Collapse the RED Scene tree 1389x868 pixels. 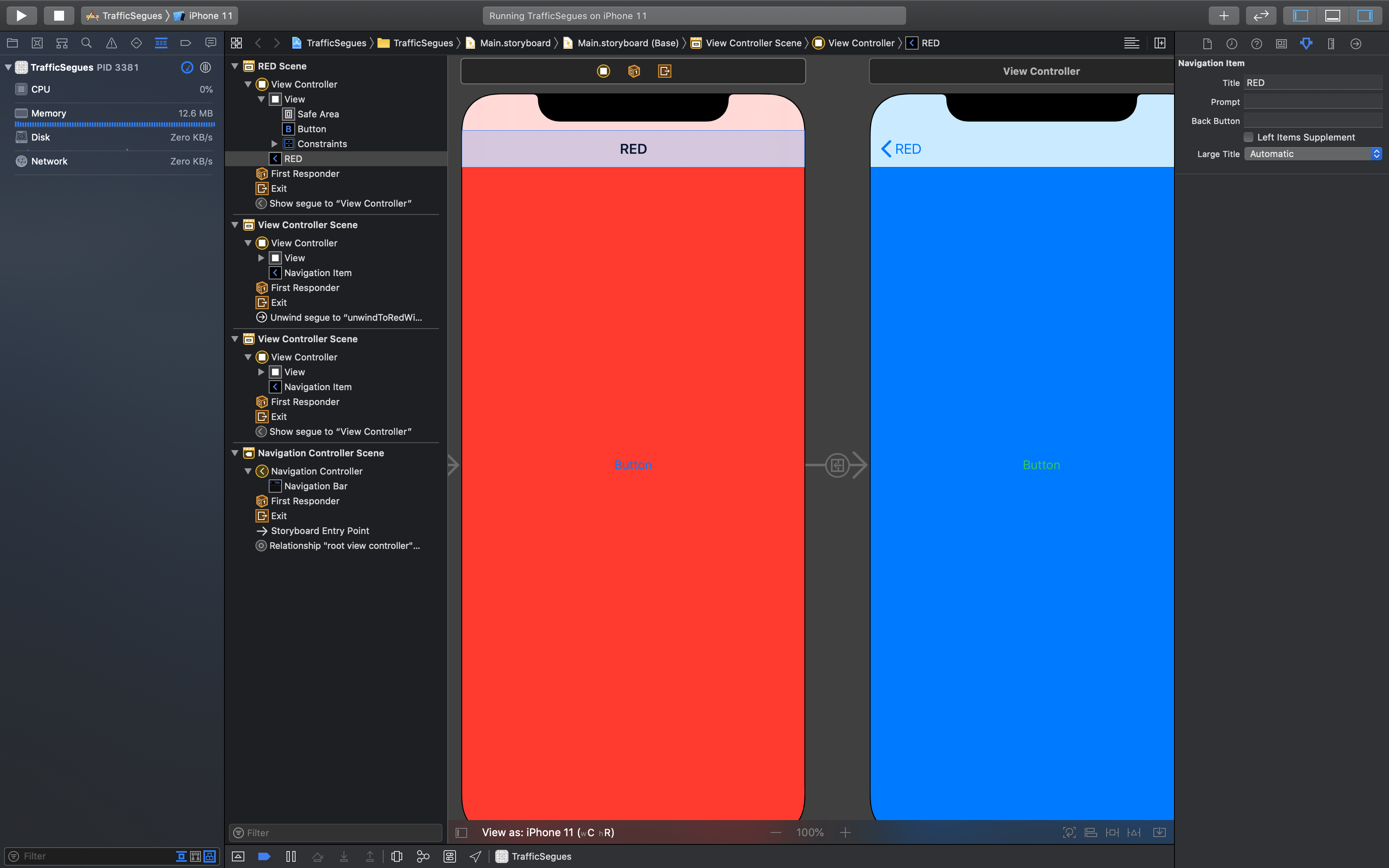[235, 66]
